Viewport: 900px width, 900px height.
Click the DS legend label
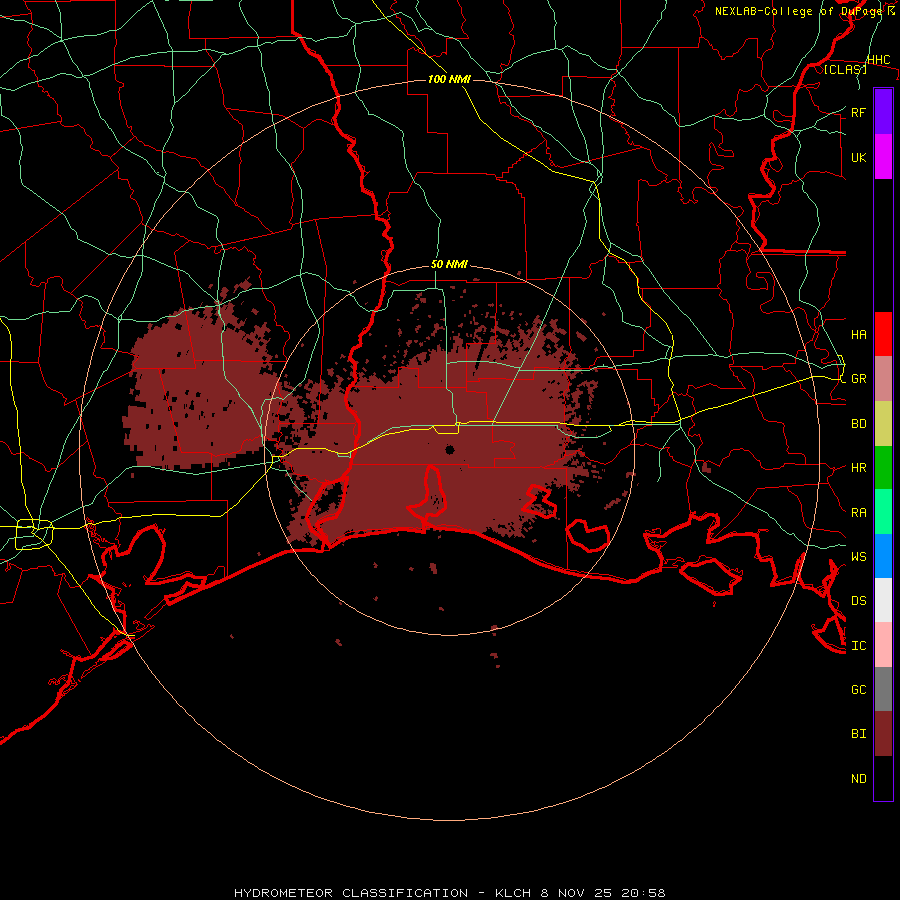coord(858,601)
